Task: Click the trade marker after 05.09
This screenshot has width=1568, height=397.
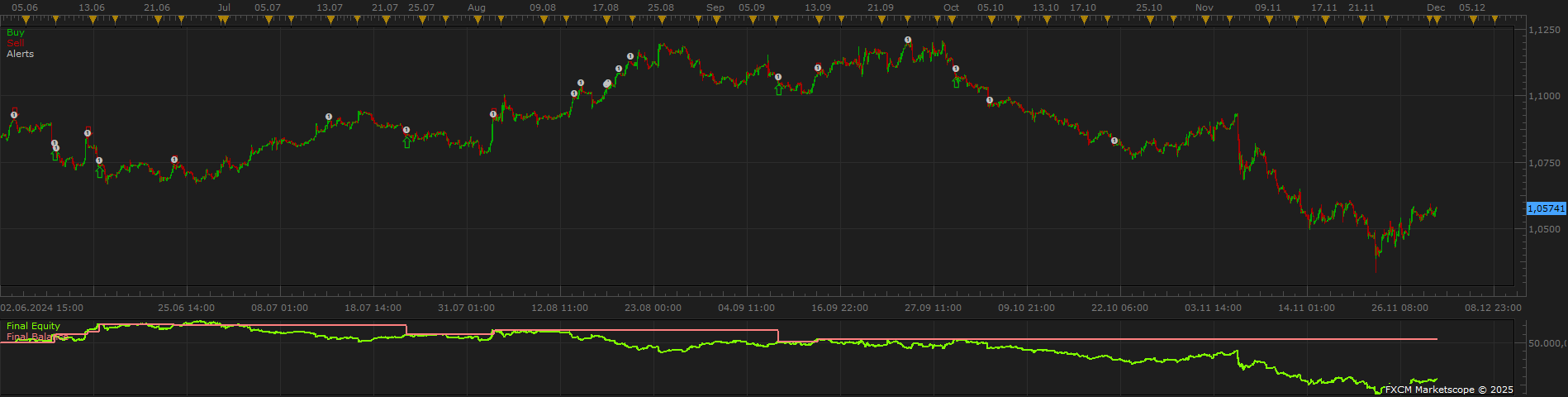Action: (778, 77)
